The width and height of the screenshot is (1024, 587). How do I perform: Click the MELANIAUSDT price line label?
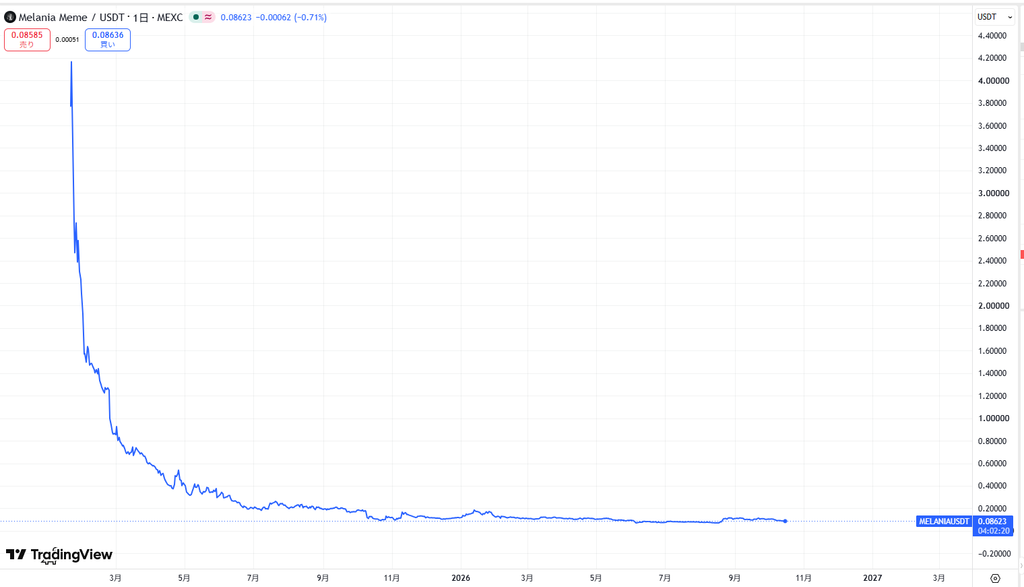tap(944, 521)
